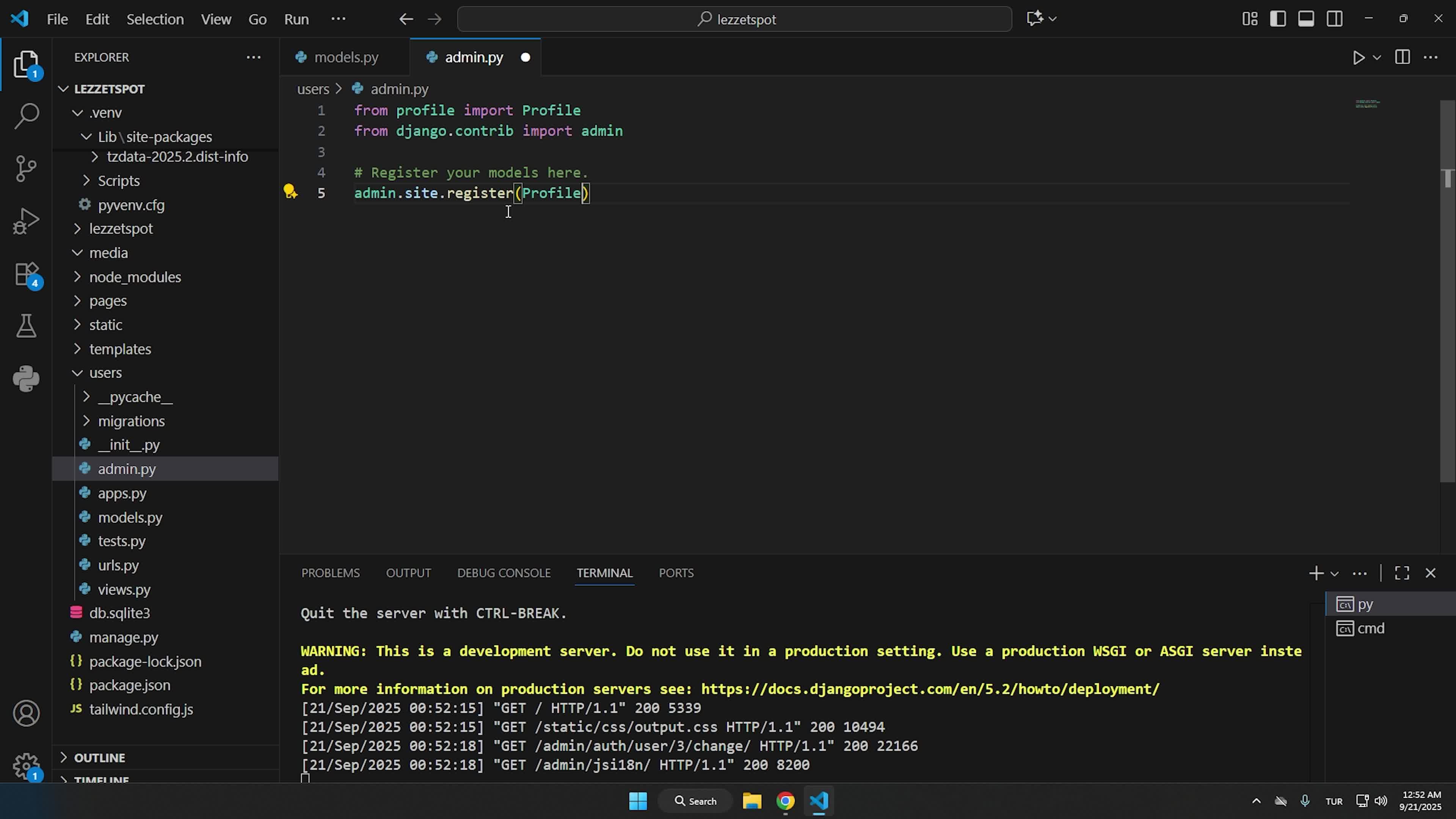Open the Python extension sidebar icon

pos(26,378)
